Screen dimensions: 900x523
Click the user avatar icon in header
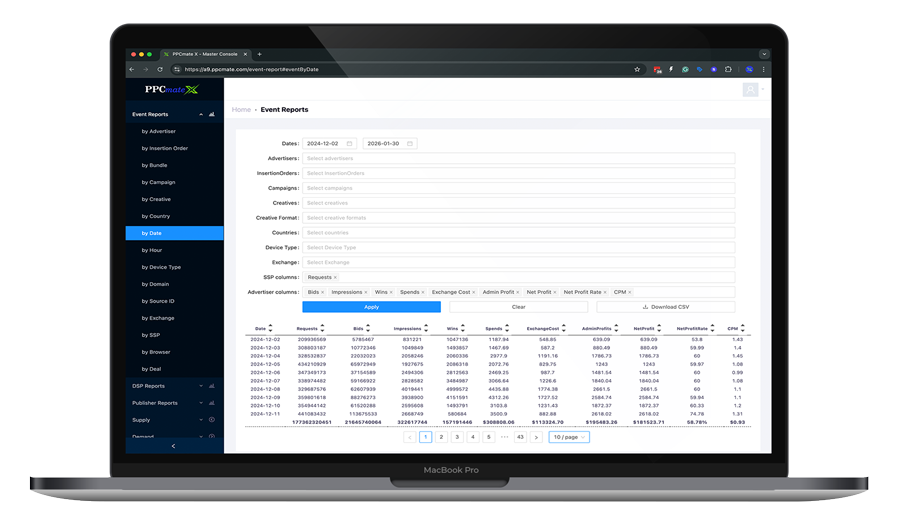(750, 90)
